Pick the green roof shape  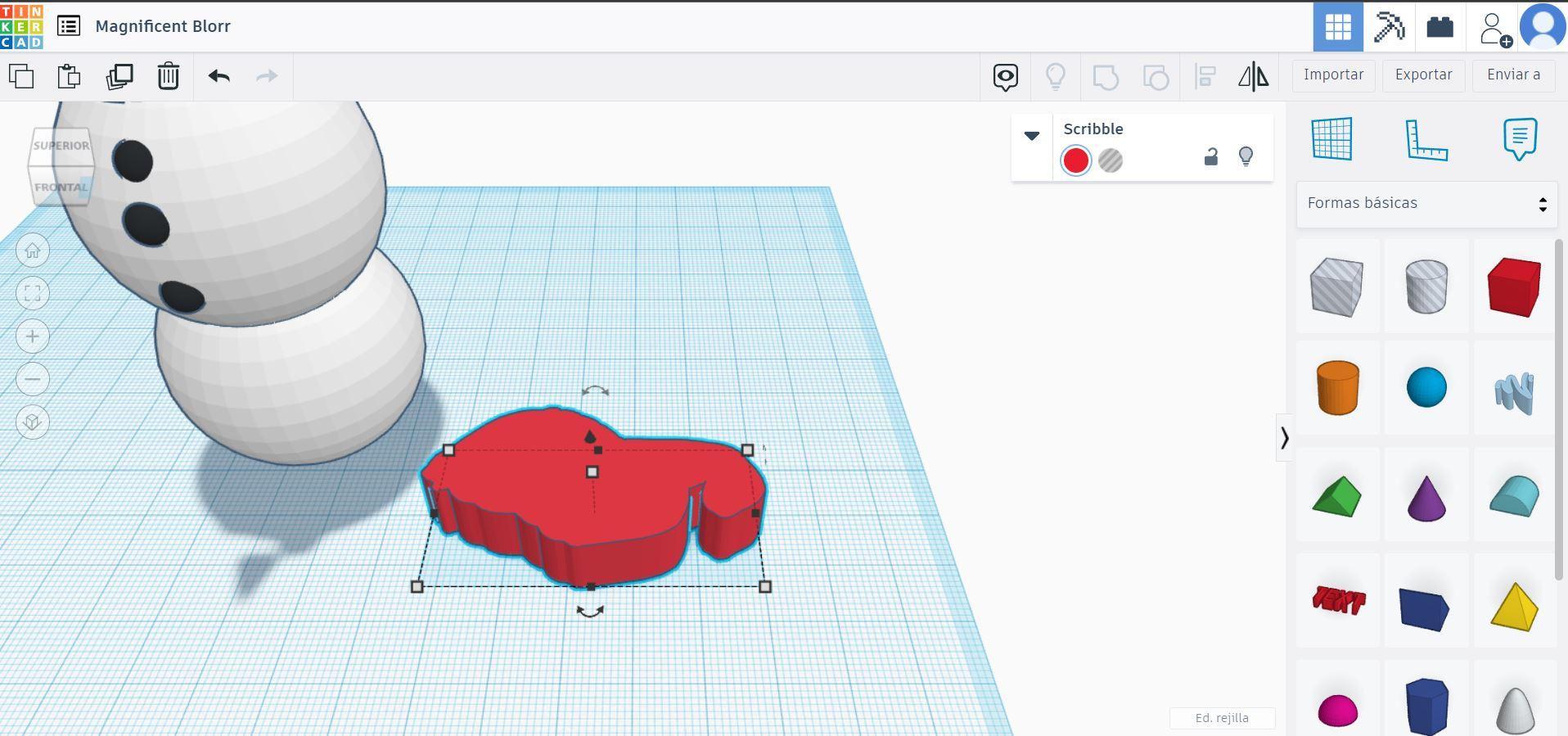tap(1337, 496)
